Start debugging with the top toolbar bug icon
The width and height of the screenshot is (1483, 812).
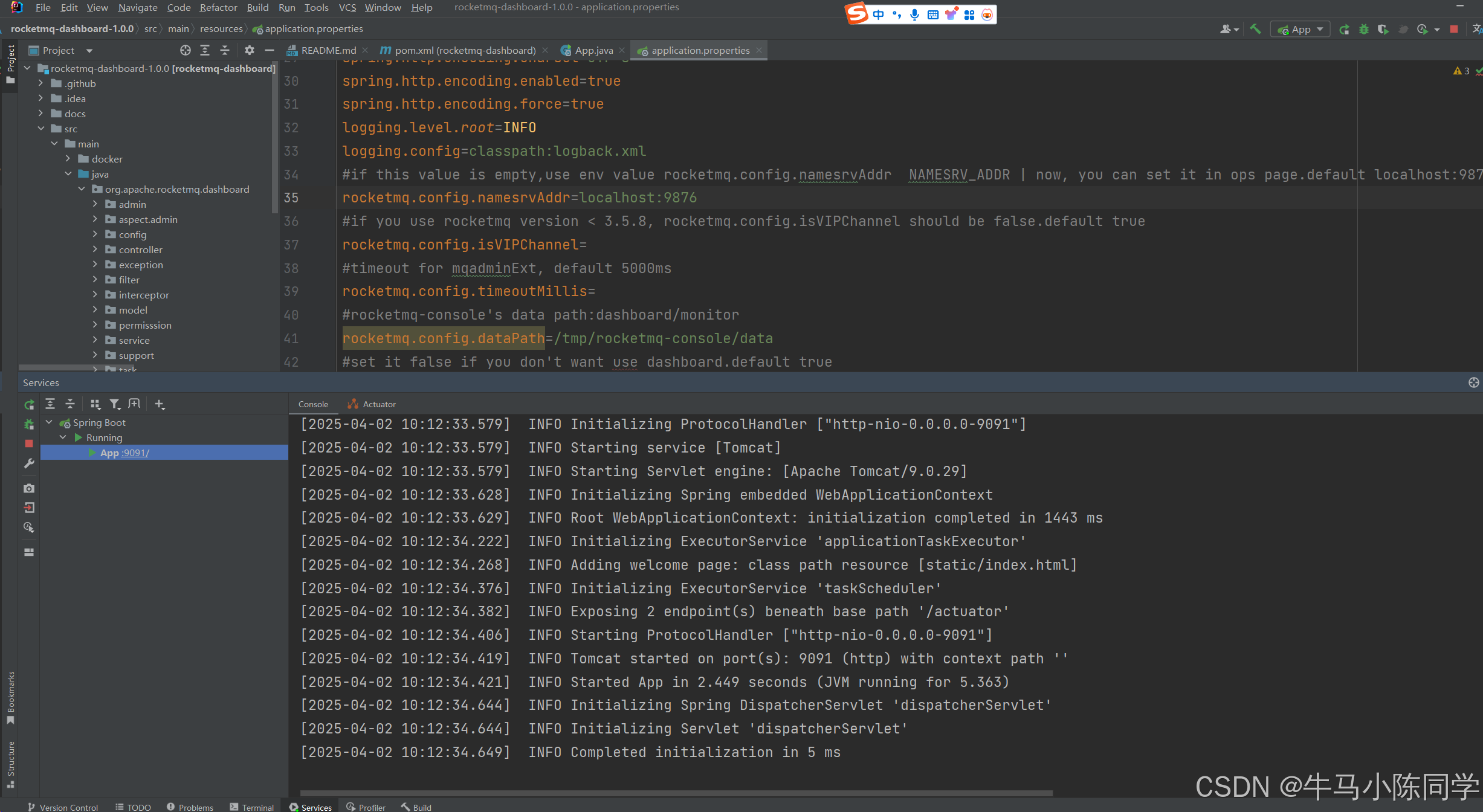coord(1364,29)
